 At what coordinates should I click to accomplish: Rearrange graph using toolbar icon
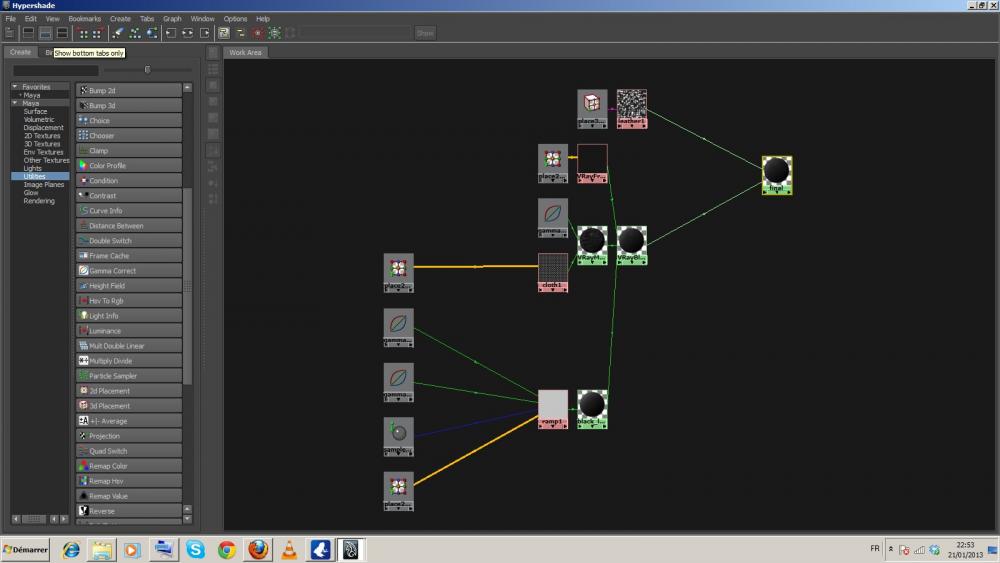click(135, 33)
